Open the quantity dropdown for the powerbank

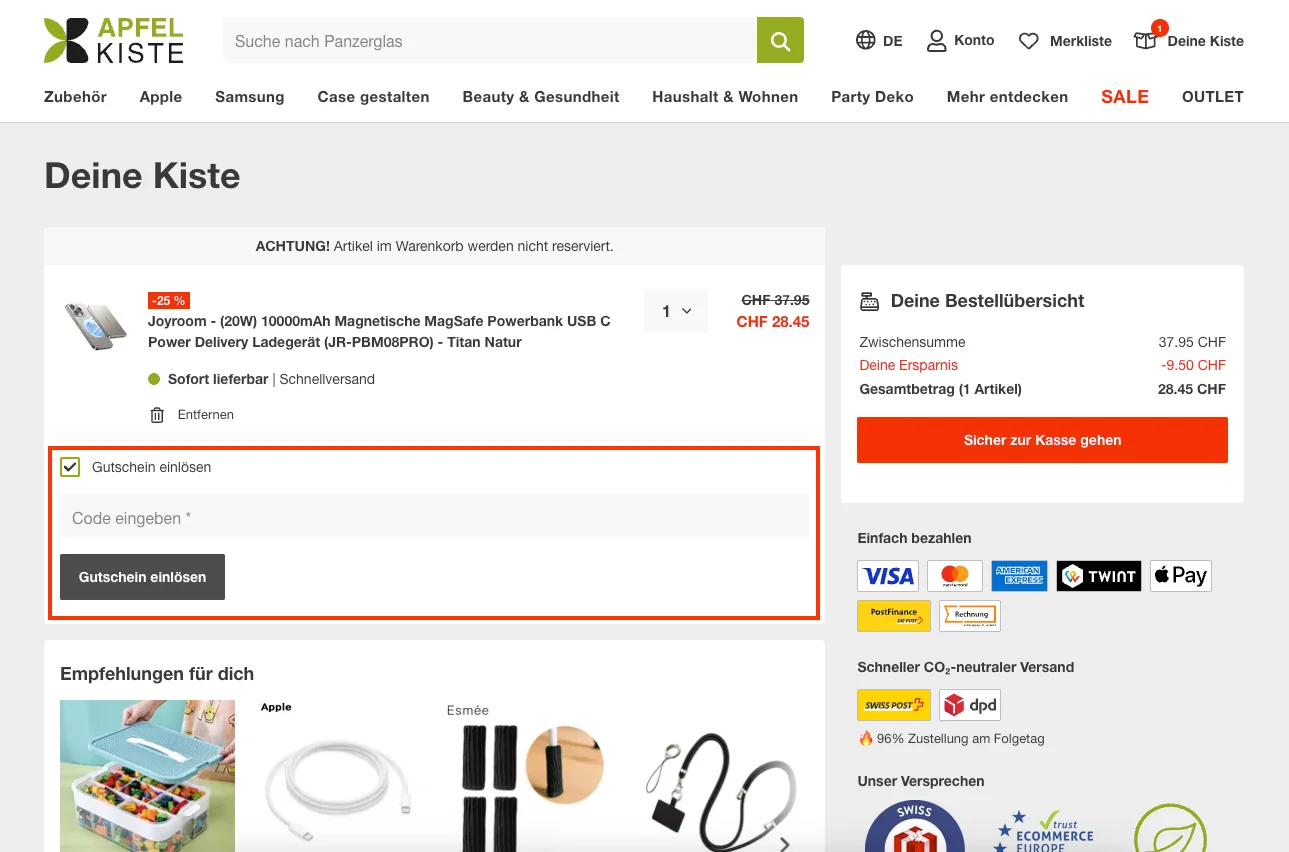pos(675,311)
